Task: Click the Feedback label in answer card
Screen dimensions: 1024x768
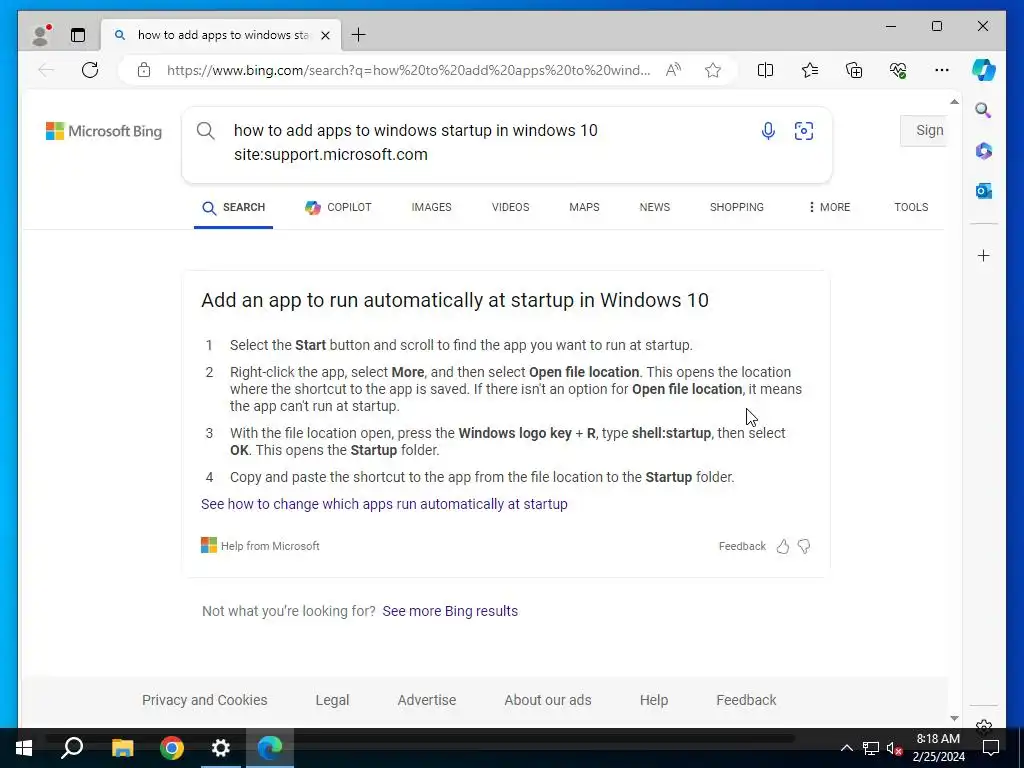Action: coord(742,546)
